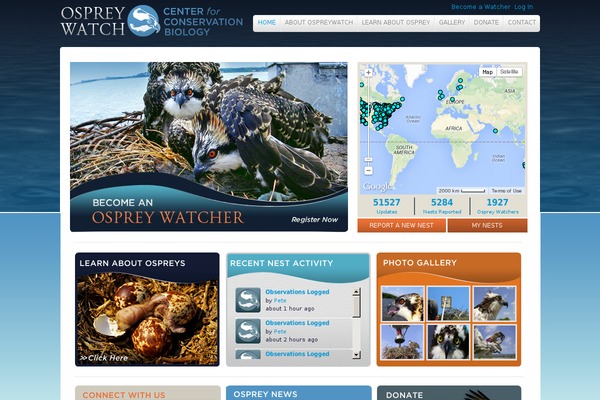
Task: Open the gallery photo of a sign post
Action: [x=448, y=304]
